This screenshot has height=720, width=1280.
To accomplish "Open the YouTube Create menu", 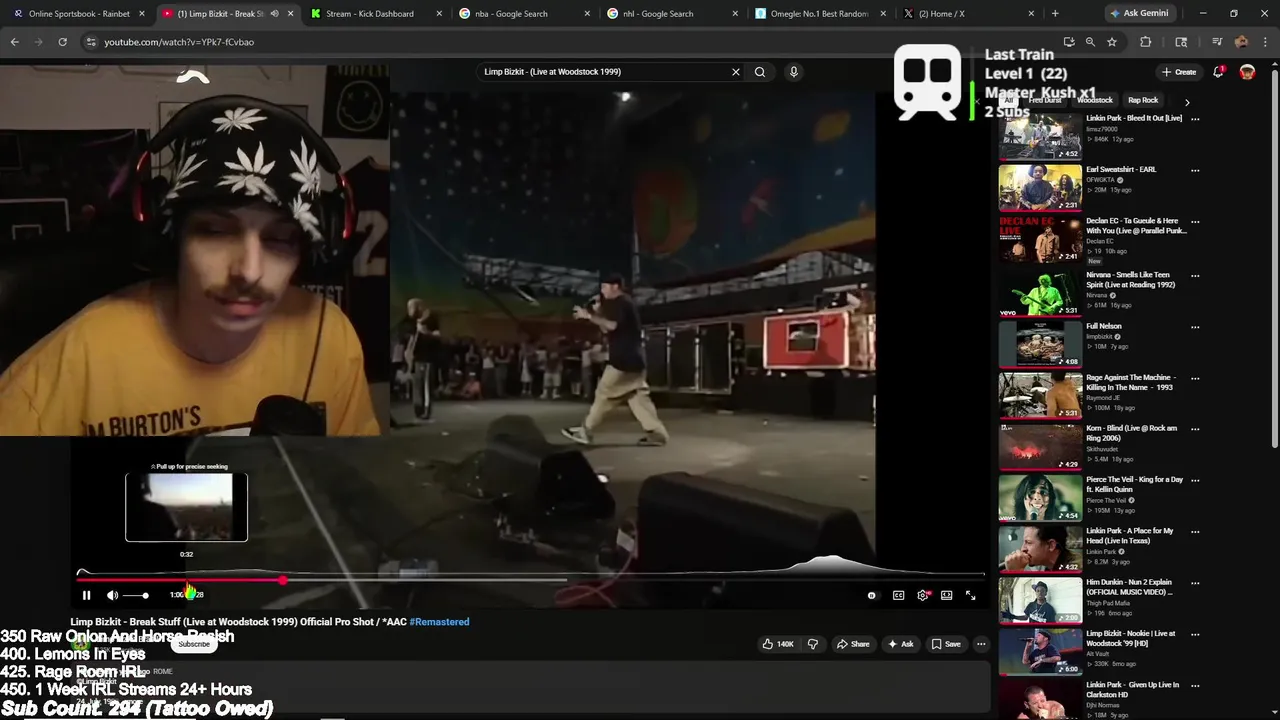I will click(1179, 72).
